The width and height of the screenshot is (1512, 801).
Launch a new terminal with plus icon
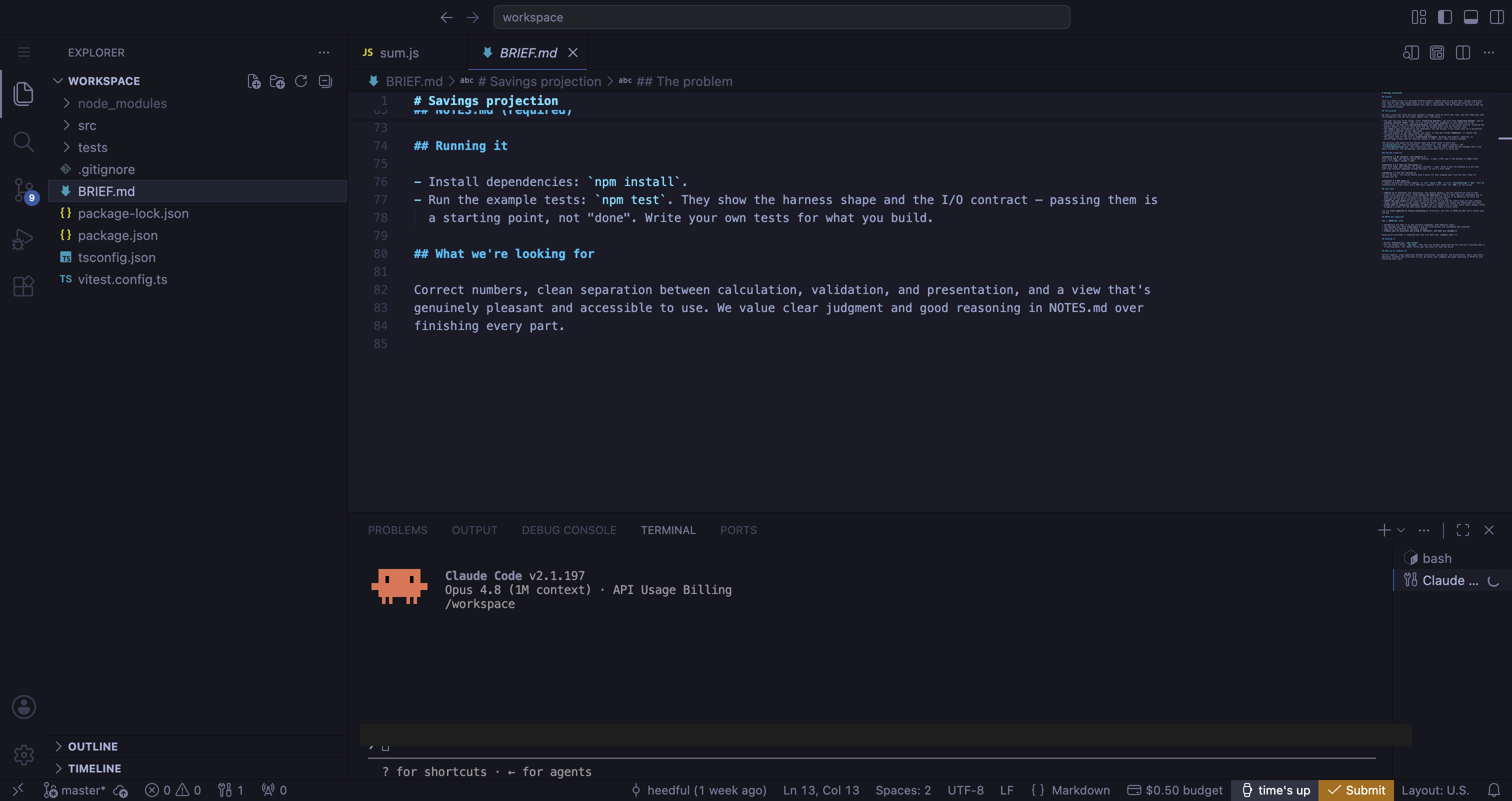1384,530
